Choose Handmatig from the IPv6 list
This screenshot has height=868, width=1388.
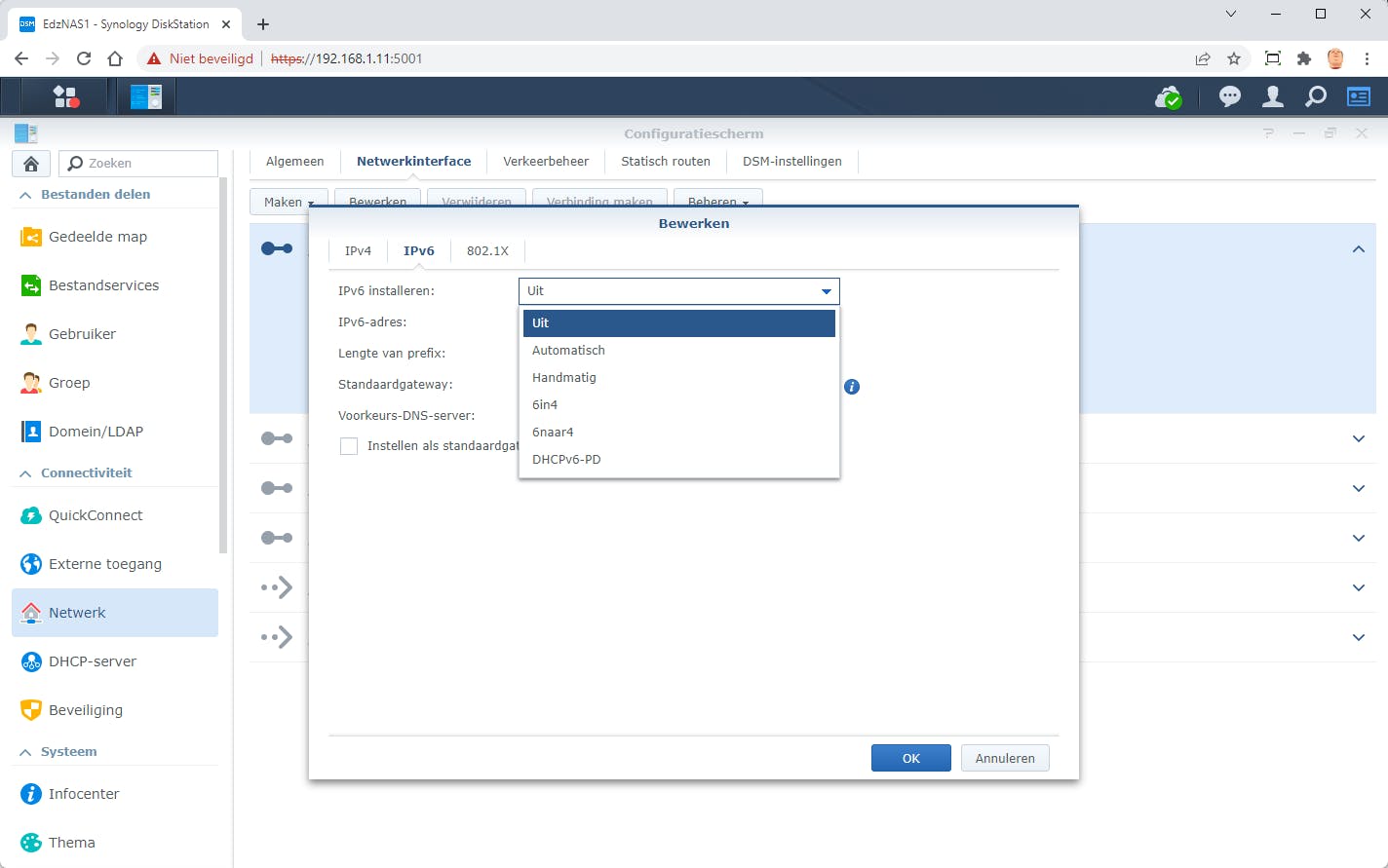(x=679, y=378)
